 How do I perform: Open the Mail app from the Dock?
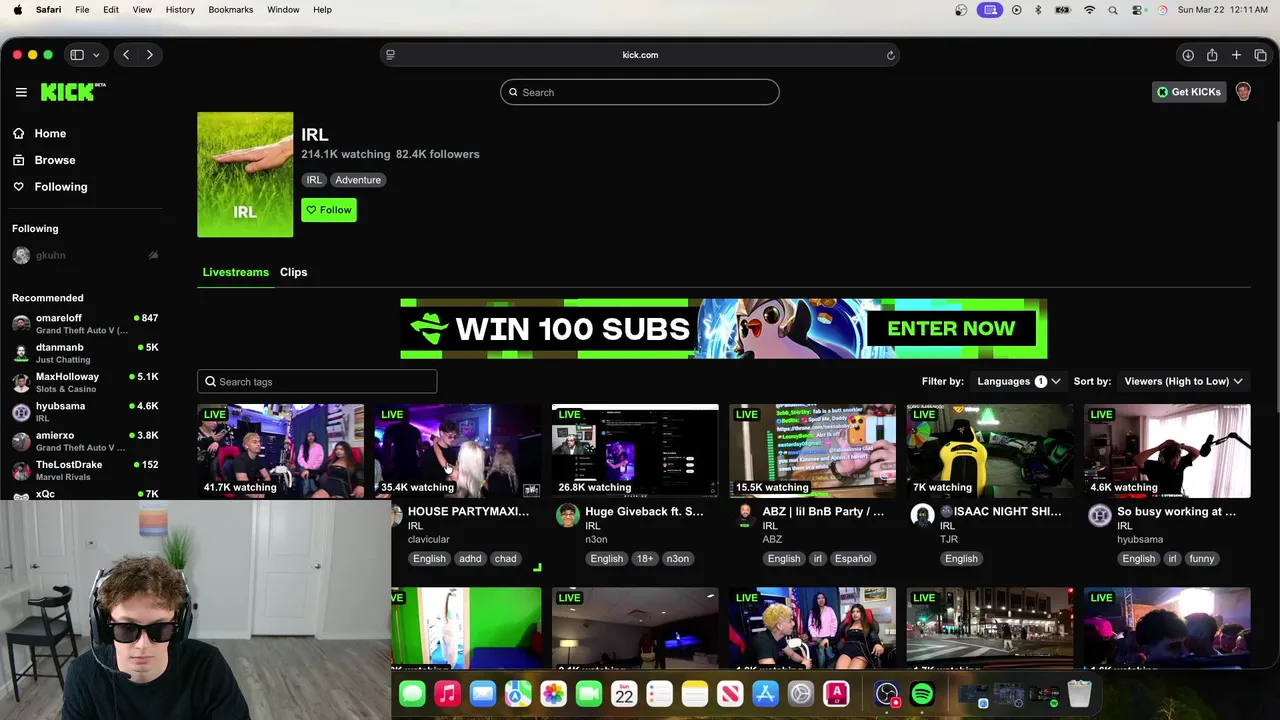[482, 694]
